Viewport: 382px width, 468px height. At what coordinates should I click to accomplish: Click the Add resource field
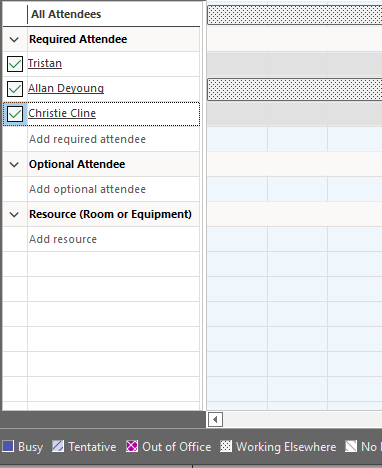point(113,239)
